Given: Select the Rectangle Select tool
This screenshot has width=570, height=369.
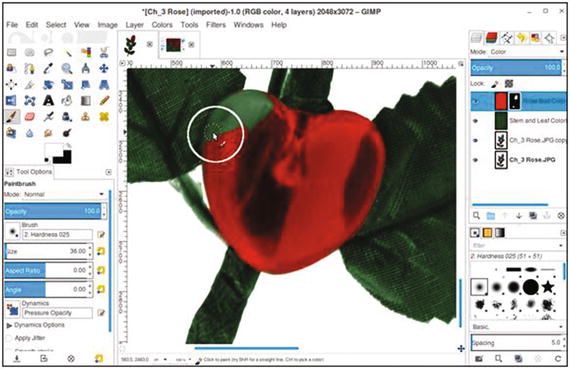Looking at the screenshot, I should pos(12,53).
